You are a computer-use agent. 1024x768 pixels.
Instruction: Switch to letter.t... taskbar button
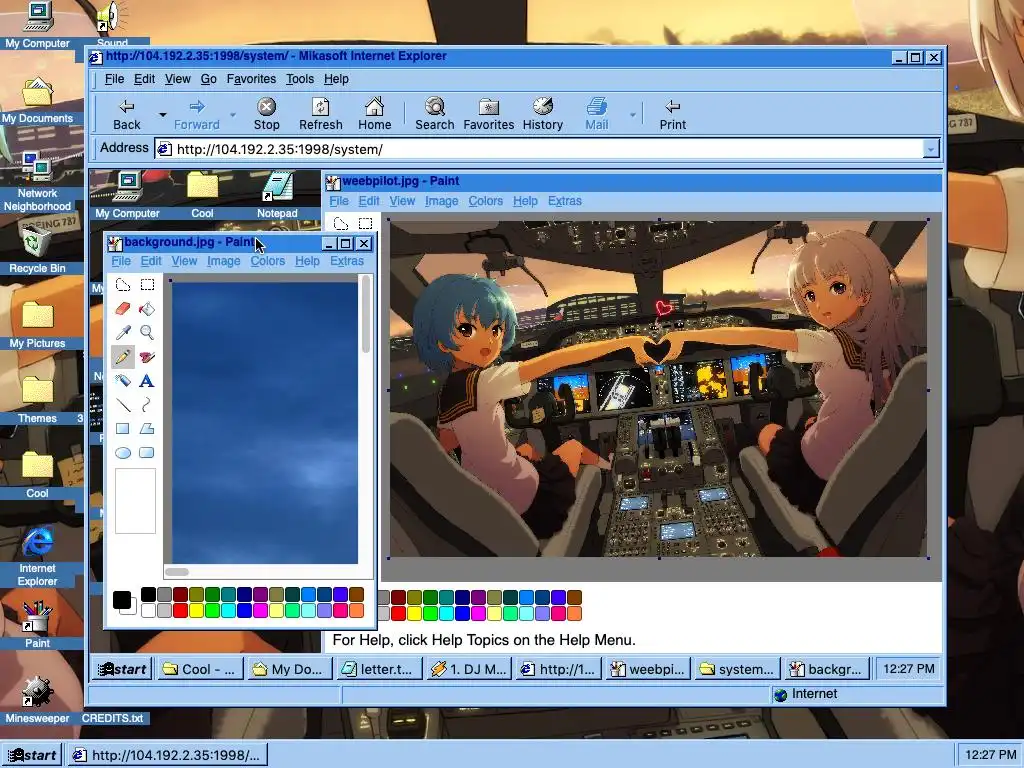click(x=377, y=669)
